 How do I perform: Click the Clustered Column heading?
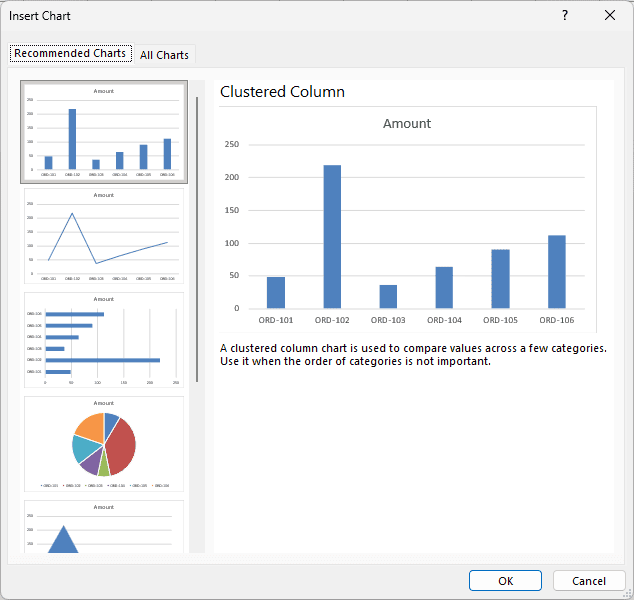(x=282, y=92)
